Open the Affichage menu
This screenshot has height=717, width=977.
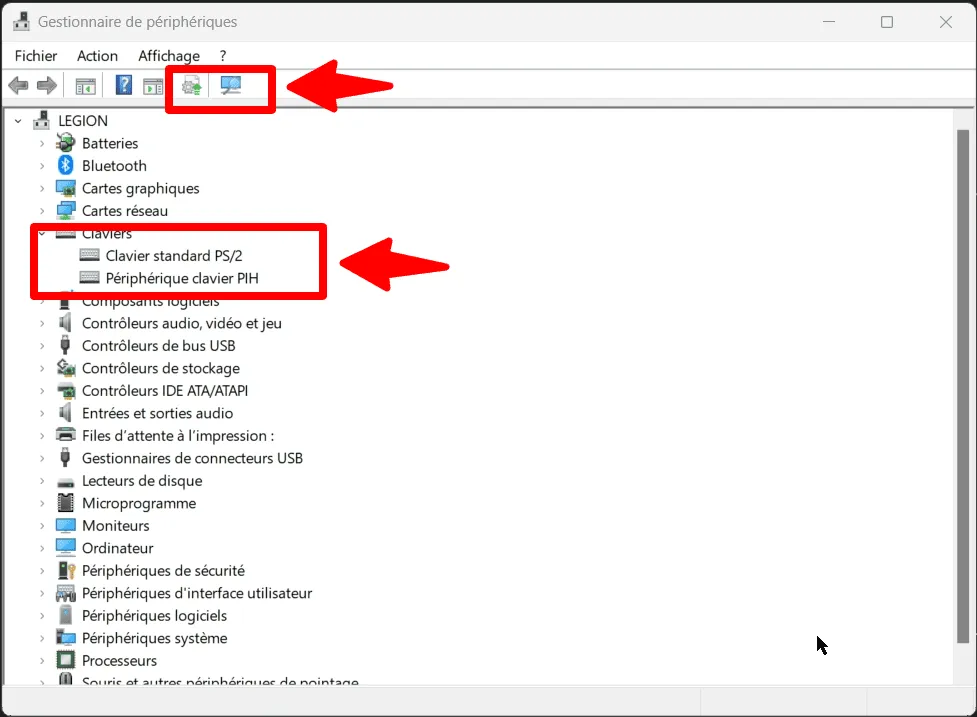pyautogui.click(x=169, y=55)
